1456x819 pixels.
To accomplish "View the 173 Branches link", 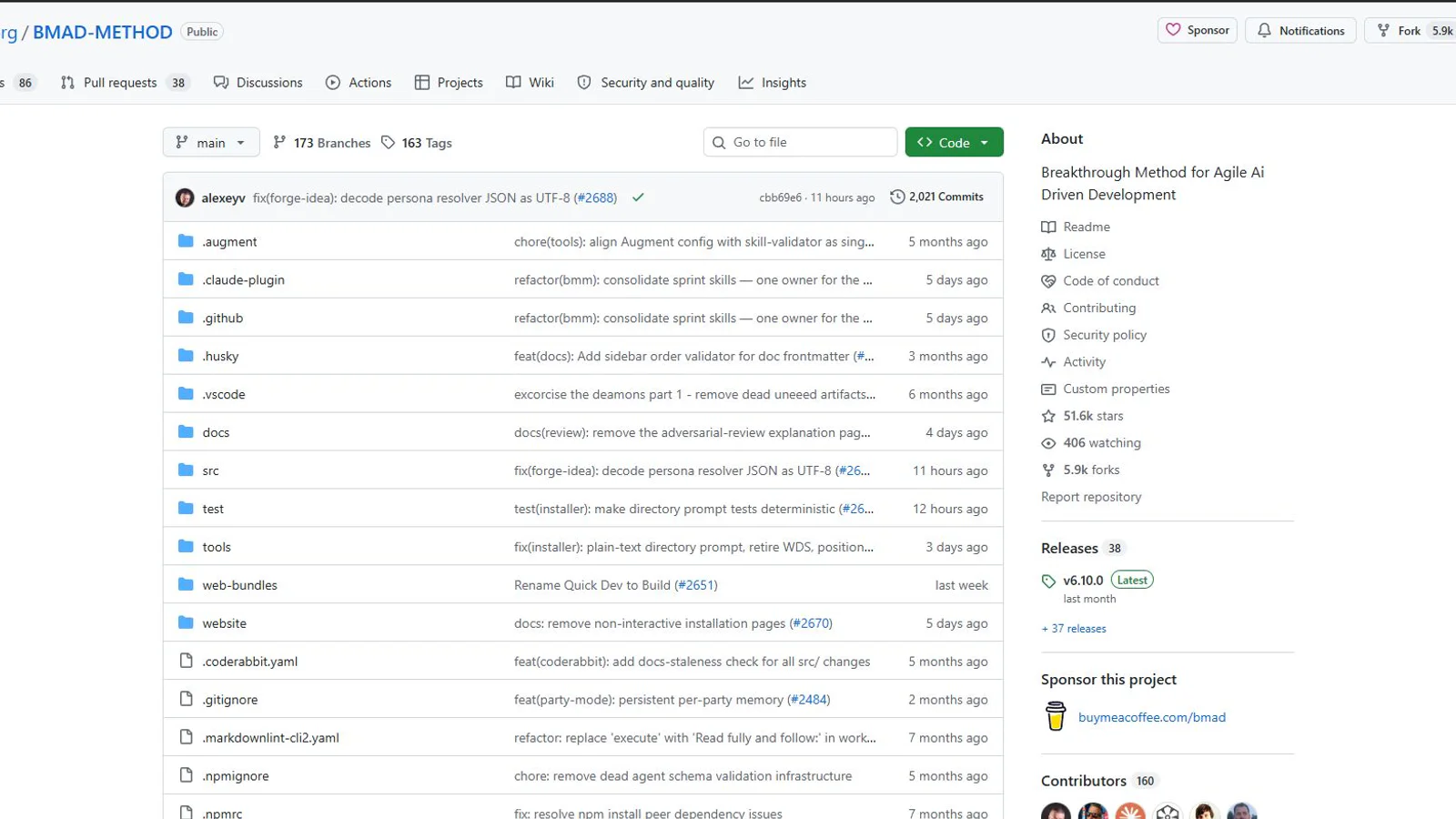I will click(322, 143).
